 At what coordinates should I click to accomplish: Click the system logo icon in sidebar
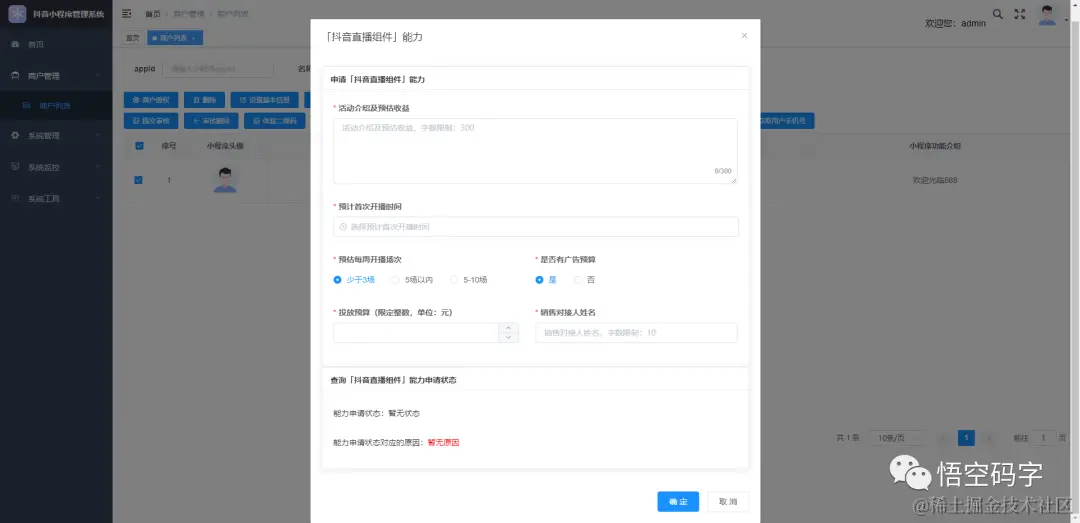(x=17, y=14)
